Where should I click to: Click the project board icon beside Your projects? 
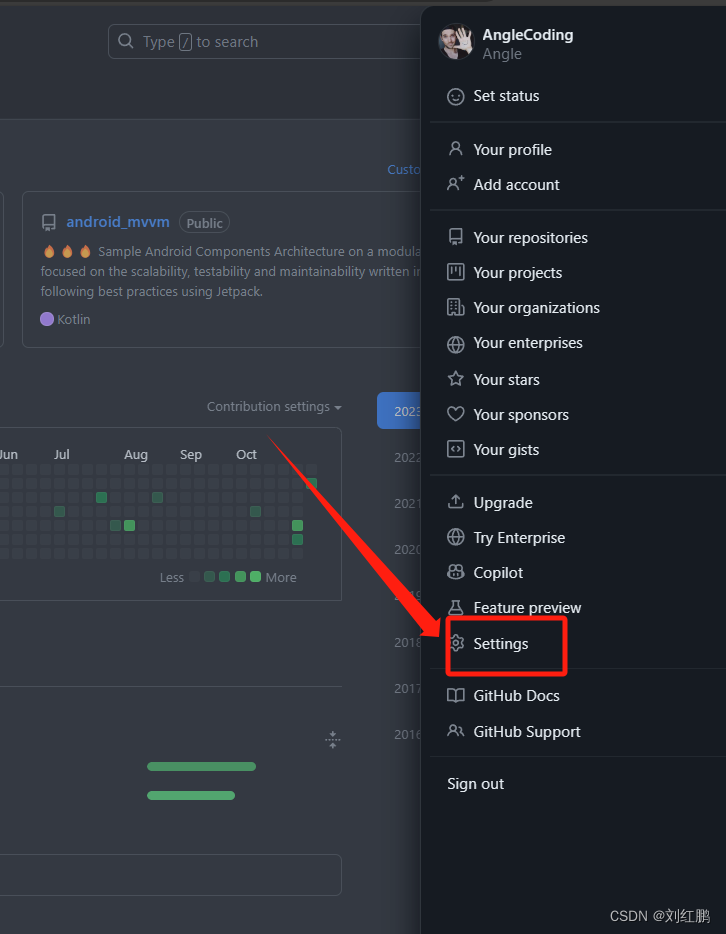point(456,272)
